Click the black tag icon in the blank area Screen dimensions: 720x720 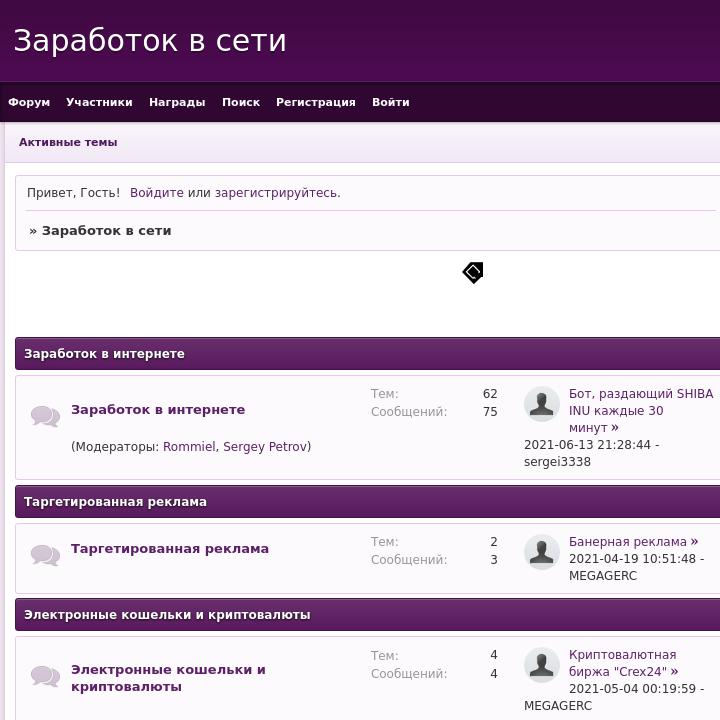click(x=473, y=273)
